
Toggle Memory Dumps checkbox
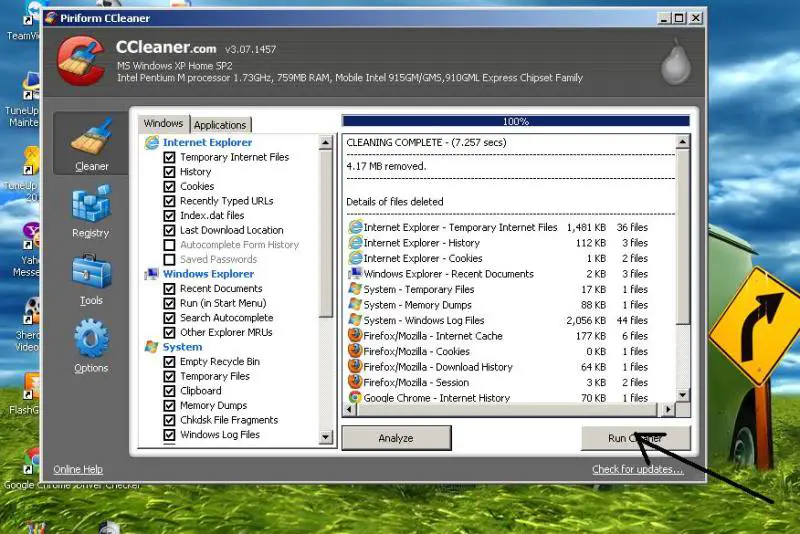[x=169, y=405]
